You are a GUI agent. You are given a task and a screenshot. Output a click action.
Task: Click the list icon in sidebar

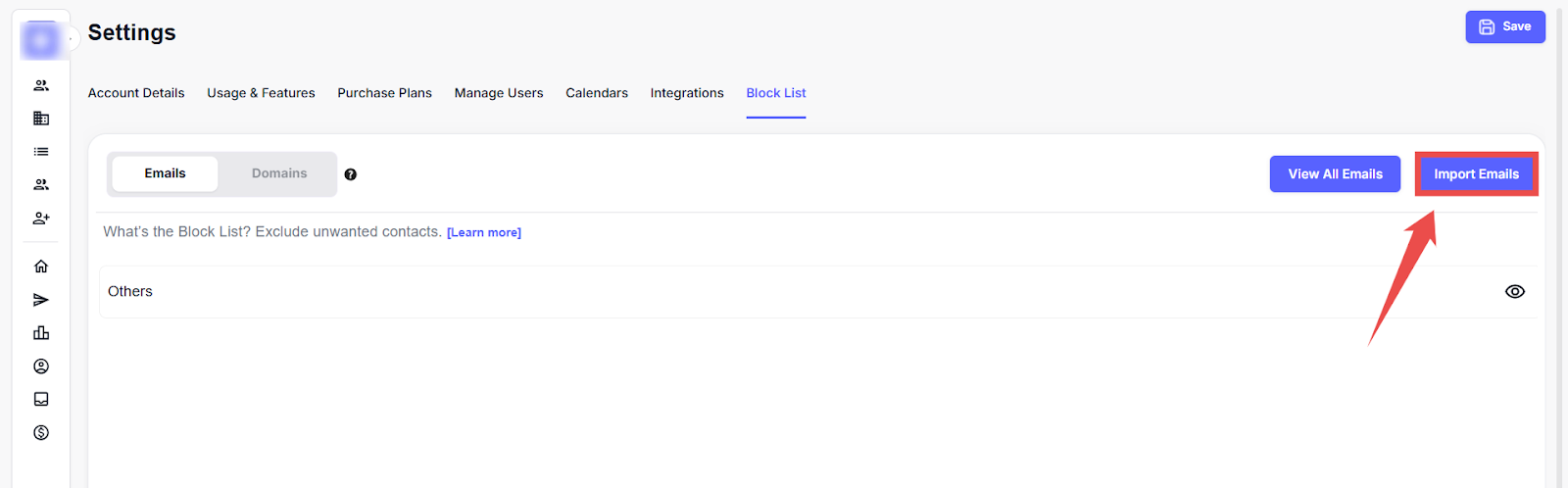pyautogui.click(x=41, y=152)
